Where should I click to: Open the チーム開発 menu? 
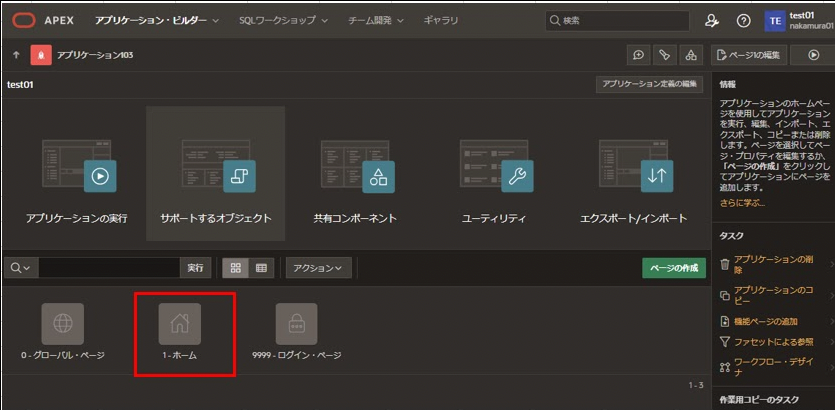click(x=376, y=20)
